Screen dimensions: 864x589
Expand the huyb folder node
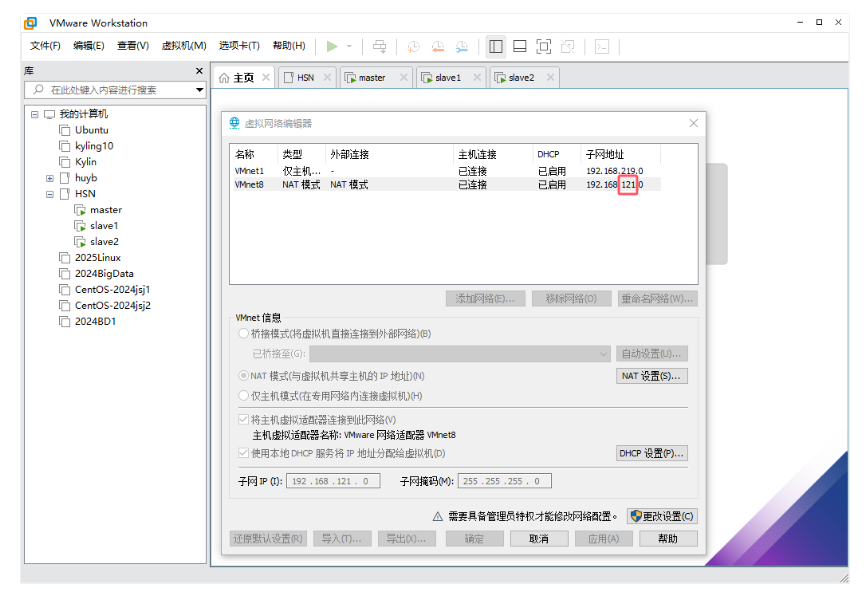tap(50, 179)
